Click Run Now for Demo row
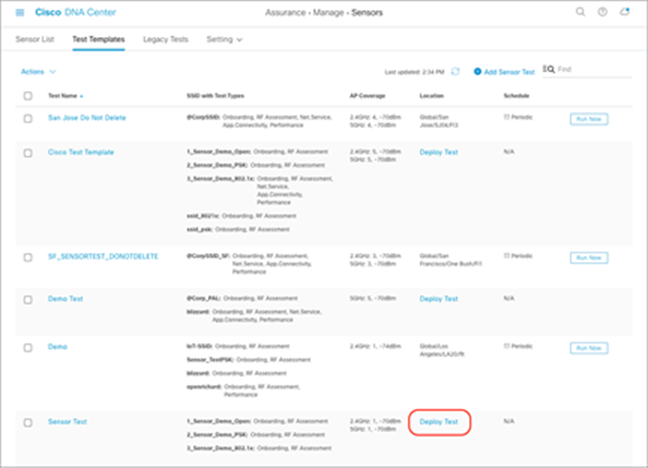The width and height of the screenshot is (648, 468). [x=589, y=348]
